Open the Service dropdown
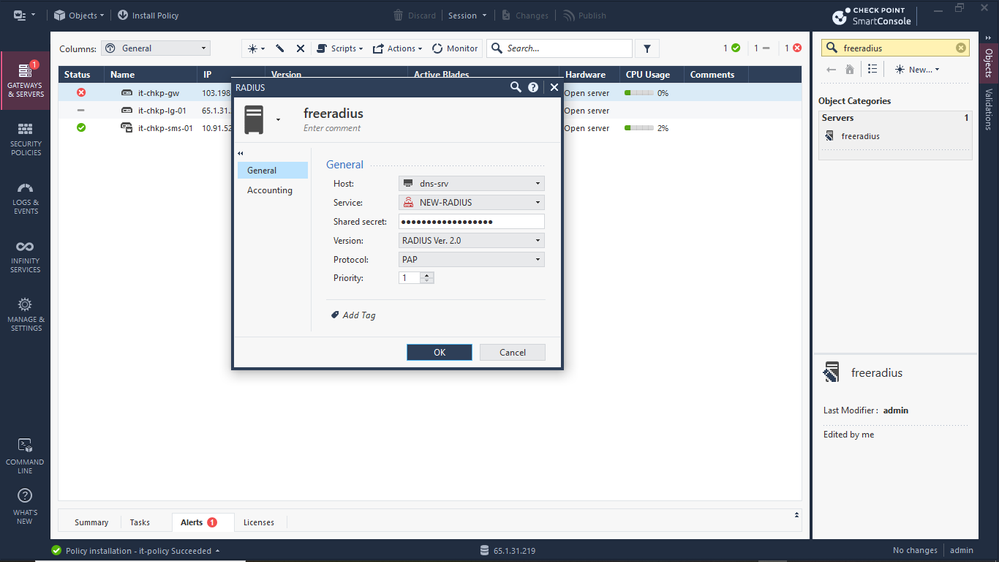 pyautogui.click(x=471, y=203)
